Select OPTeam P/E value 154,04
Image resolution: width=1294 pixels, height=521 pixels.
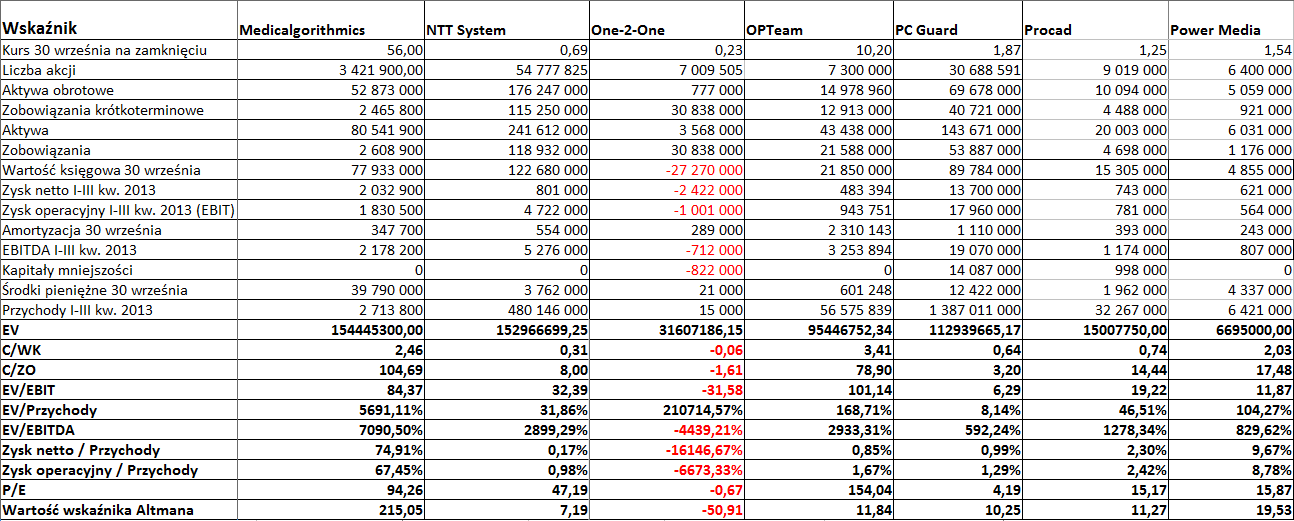point(819,490)
